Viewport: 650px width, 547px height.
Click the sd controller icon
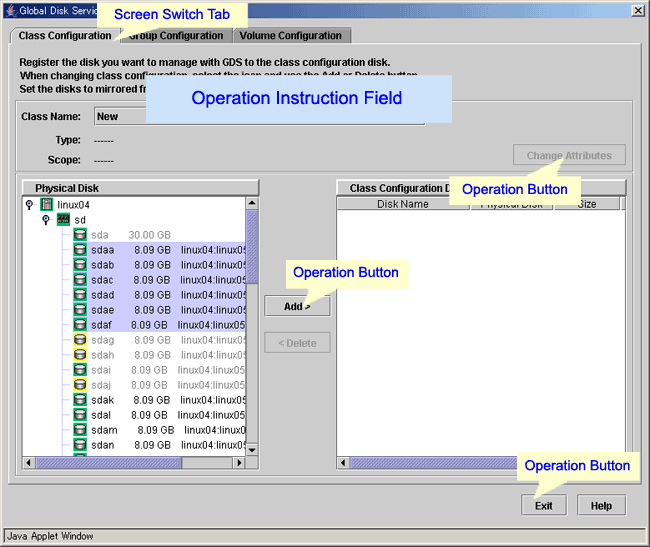pyautogui.click(x=63, y=220)
